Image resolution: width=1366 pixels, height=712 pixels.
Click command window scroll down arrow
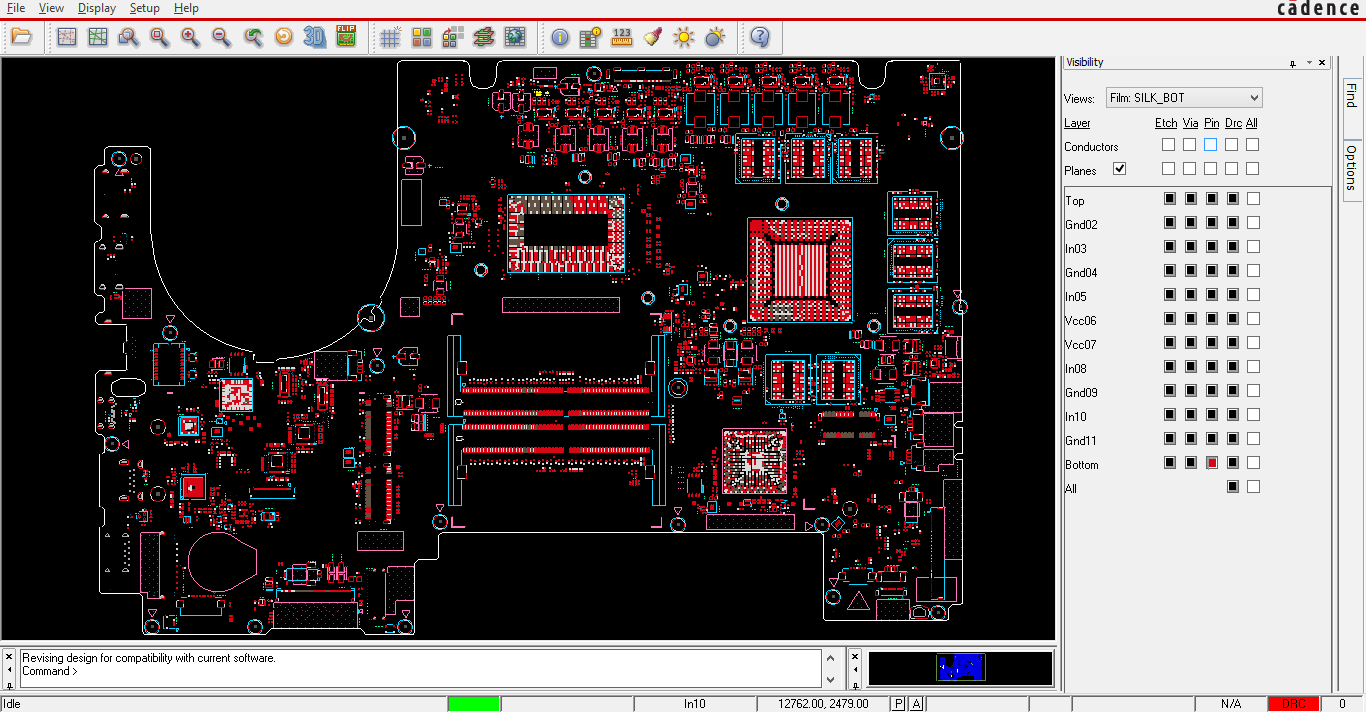pyautogui.click(x=830, y=682)
